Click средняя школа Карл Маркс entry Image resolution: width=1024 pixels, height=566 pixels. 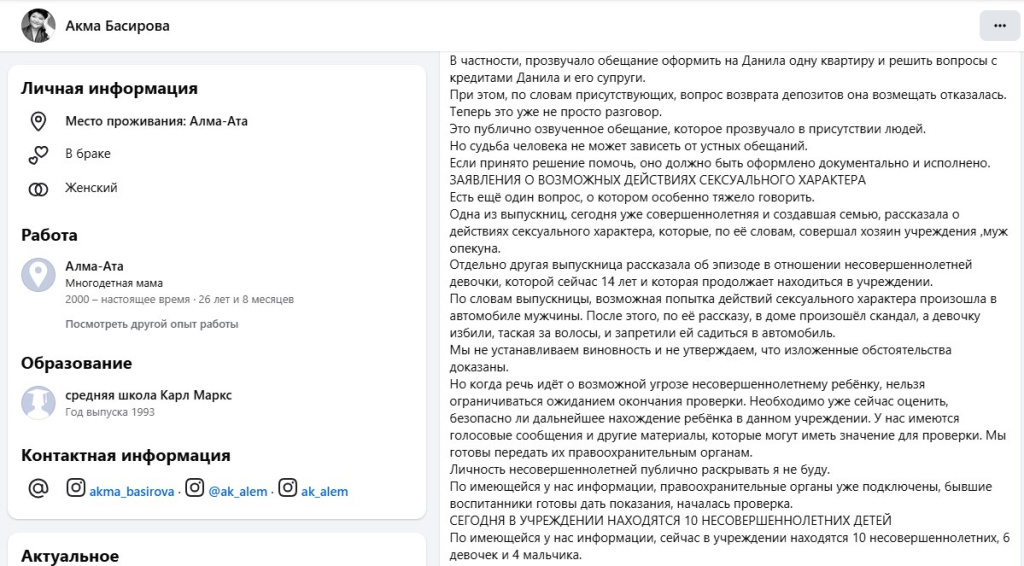pyautogui.click(x=149, y=396)
